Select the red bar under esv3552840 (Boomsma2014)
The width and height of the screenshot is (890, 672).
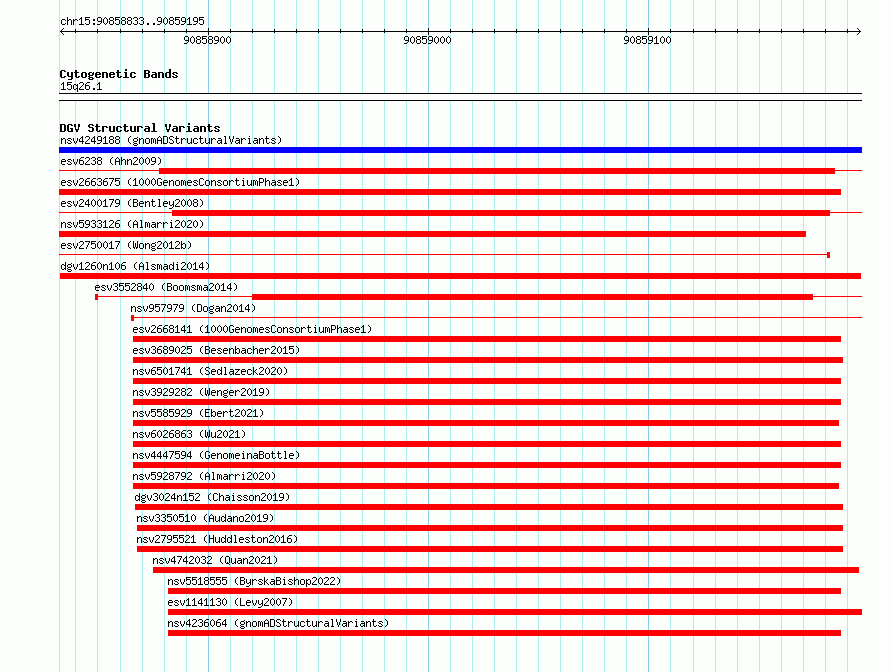(x=532, y=297)
